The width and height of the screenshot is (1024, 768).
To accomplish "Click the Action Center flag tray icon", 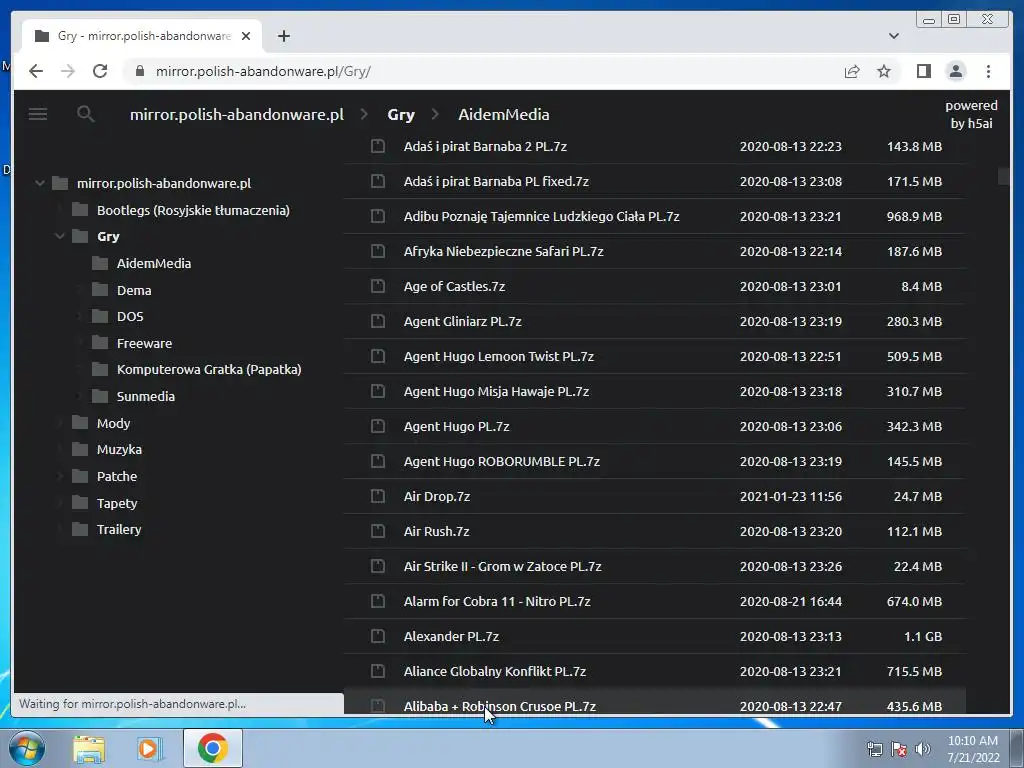I will (899, 749).
